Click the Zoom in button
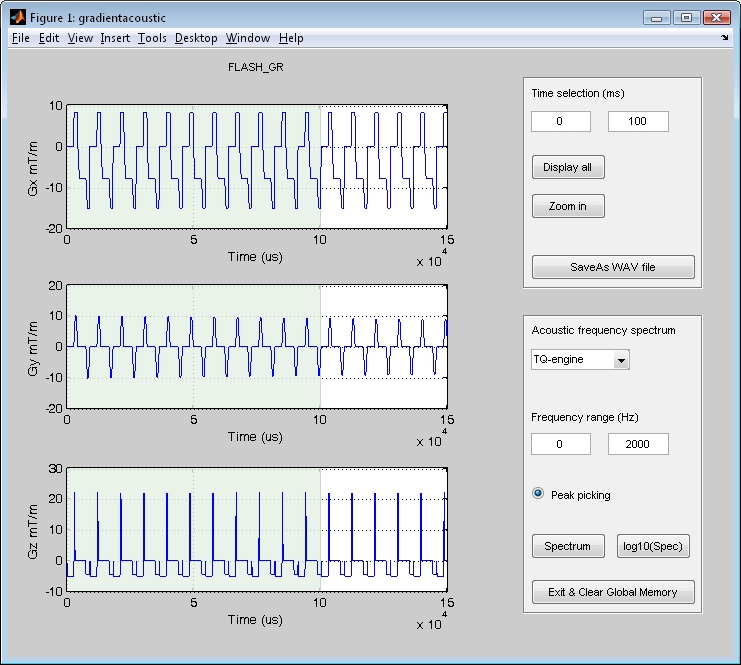The height and width of the screenshot is (665, 741). pos(568,206)
